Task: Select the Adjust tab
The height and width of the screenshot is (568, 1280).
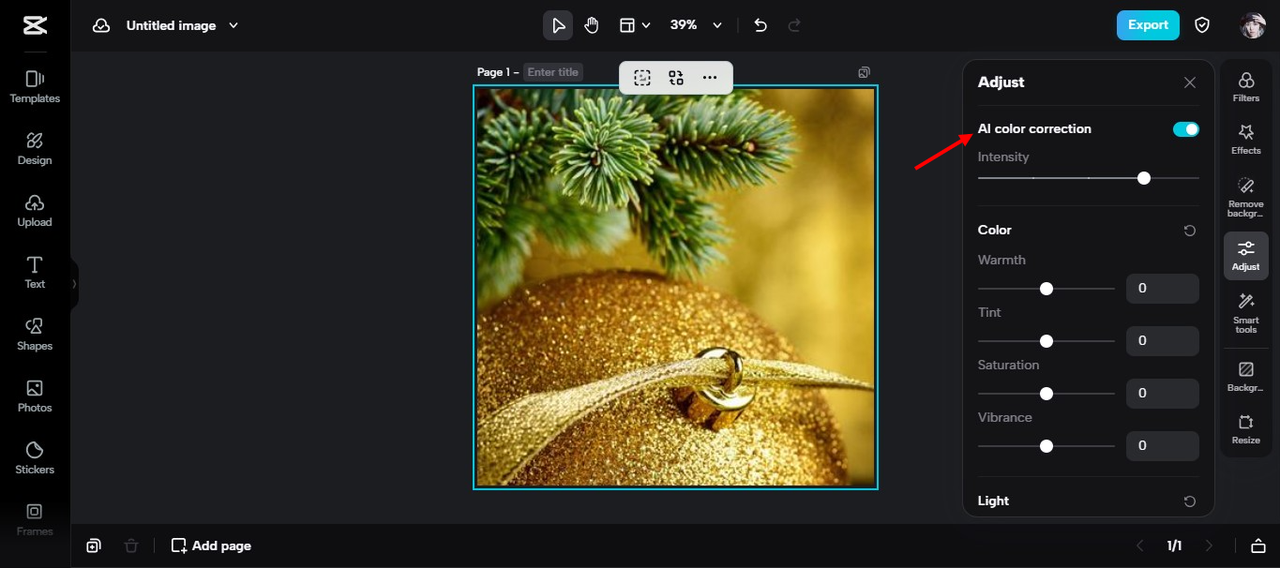Action: pyautogui.click(x=1246, y=255)
